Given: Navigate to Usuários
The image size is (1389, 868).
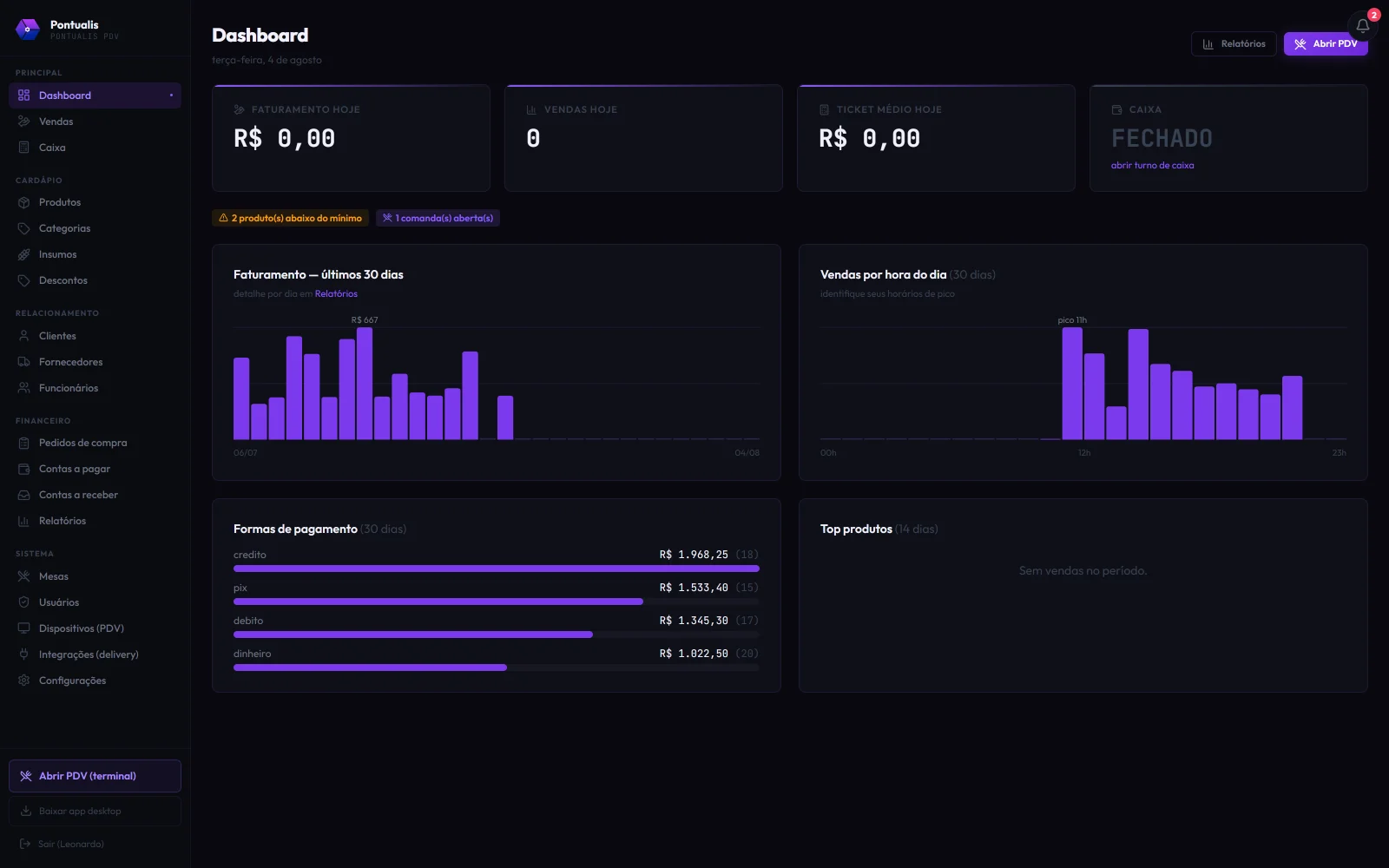Looking at the screenshot, I should coord(95,602).
